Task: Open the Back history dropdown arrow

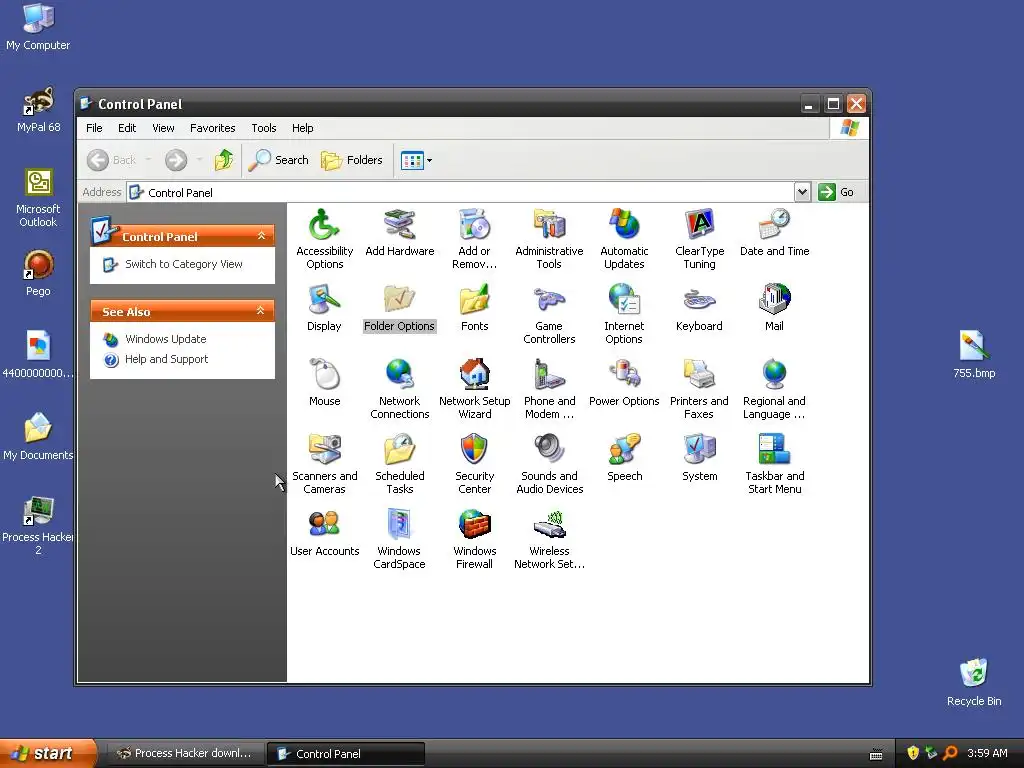Action: (148, 160)
